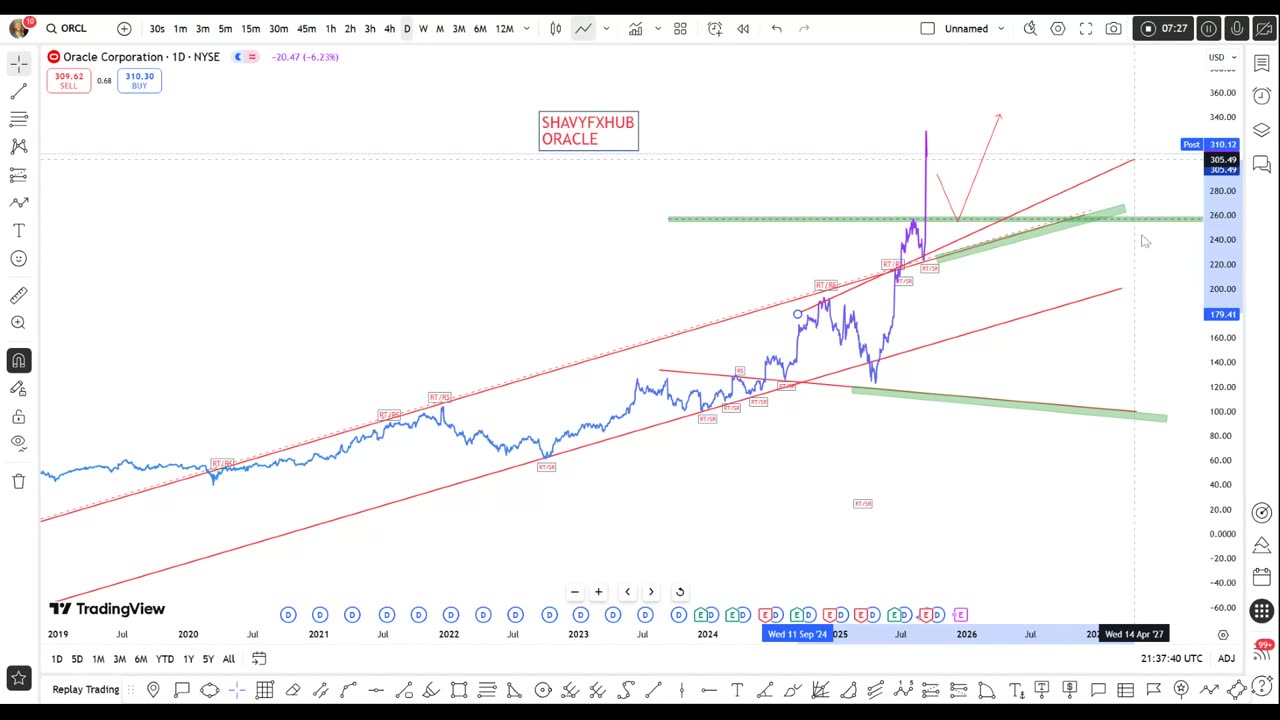Open chart settings hexagon icon
Viewport: 1280px width, 720px height.
(x=1058, y=28)
